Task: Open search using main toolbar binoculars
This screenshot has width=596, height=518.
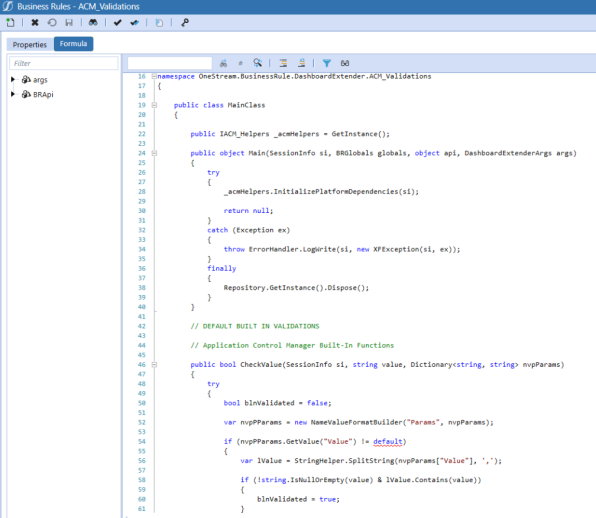Action: [x=93, y=23]
